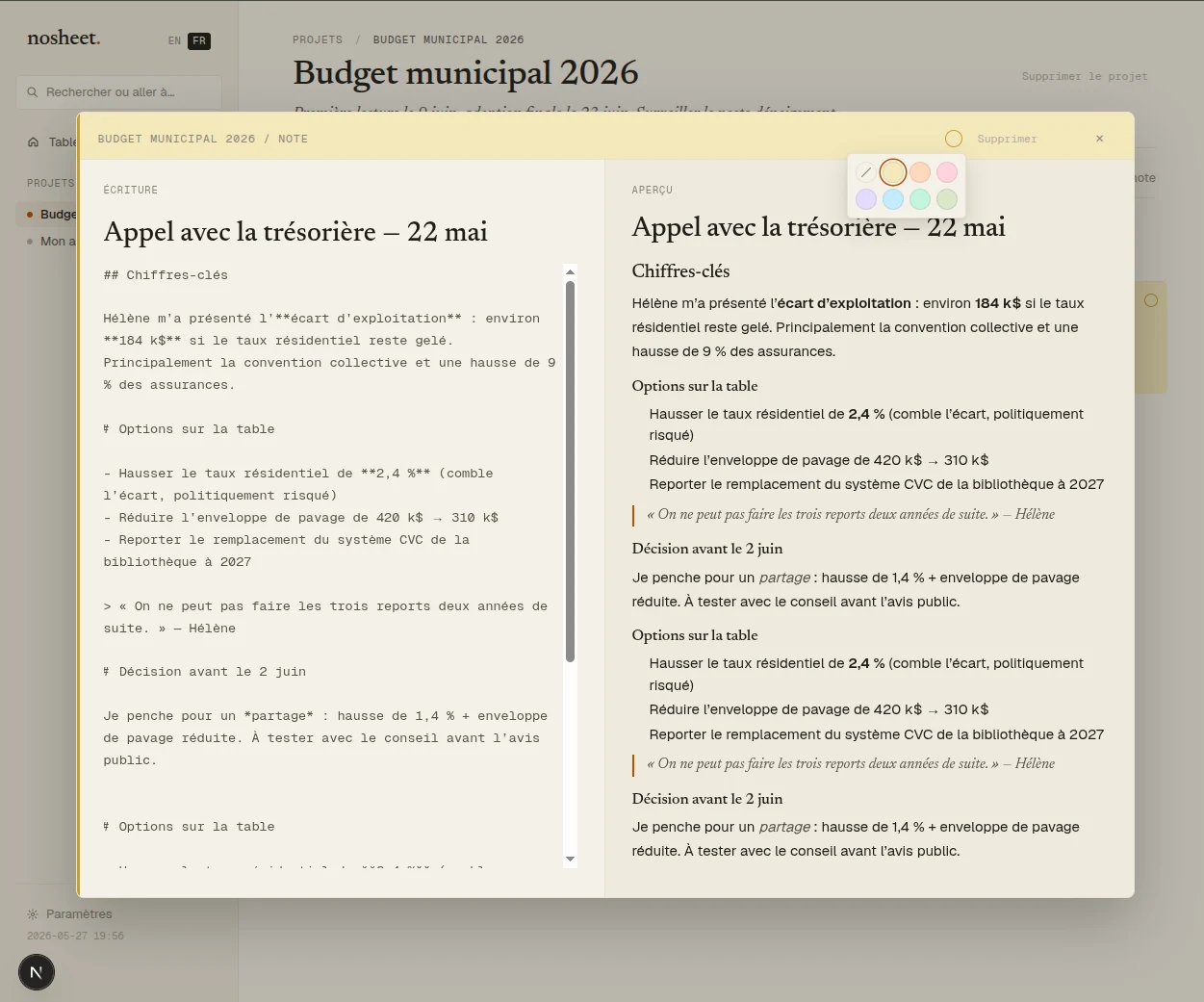Click the search magnifier icon

click(33, 92)
